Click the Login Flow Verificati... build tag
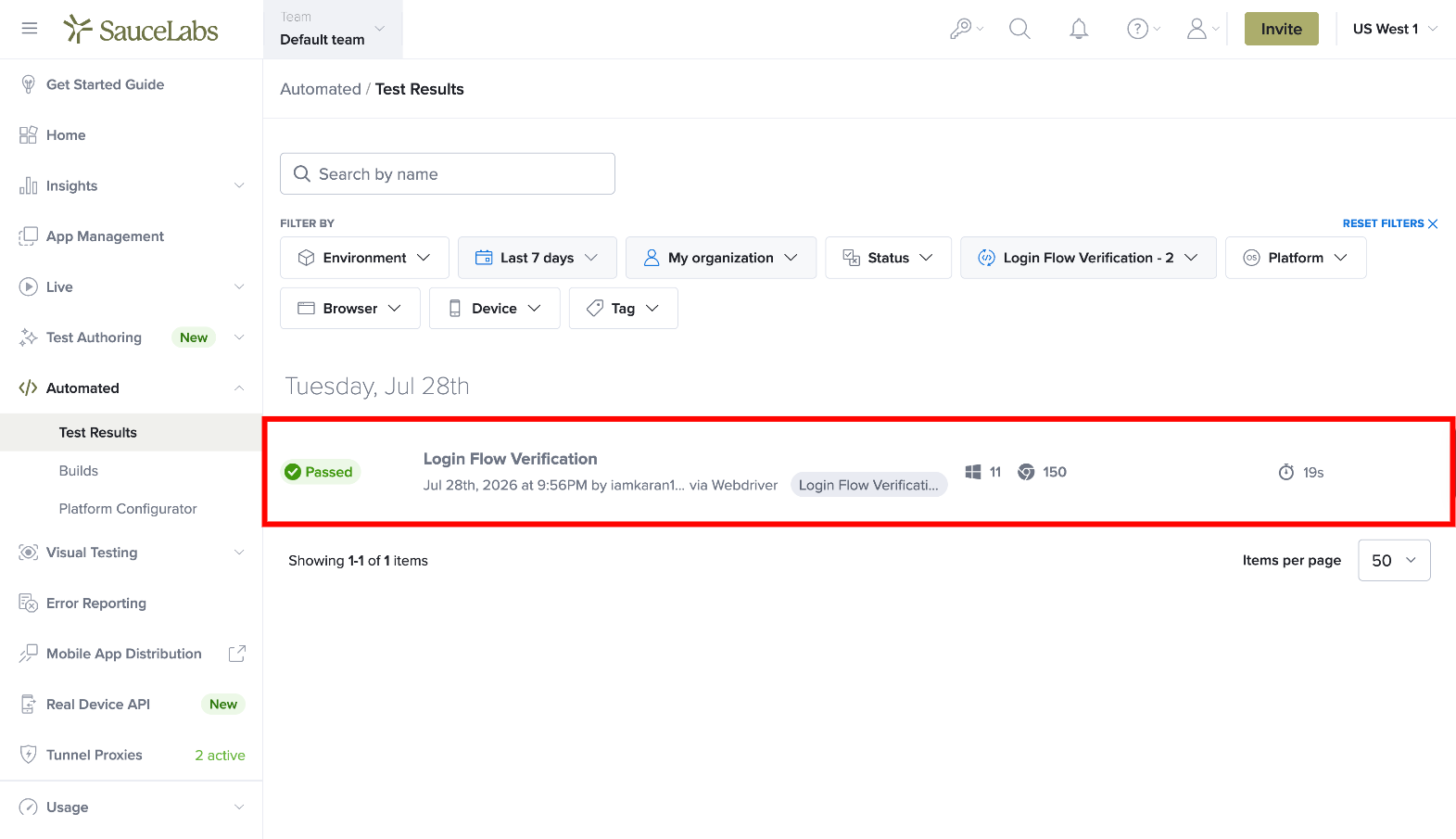Viewport: 1456px width, 839px height. click(x=868, y=485)
